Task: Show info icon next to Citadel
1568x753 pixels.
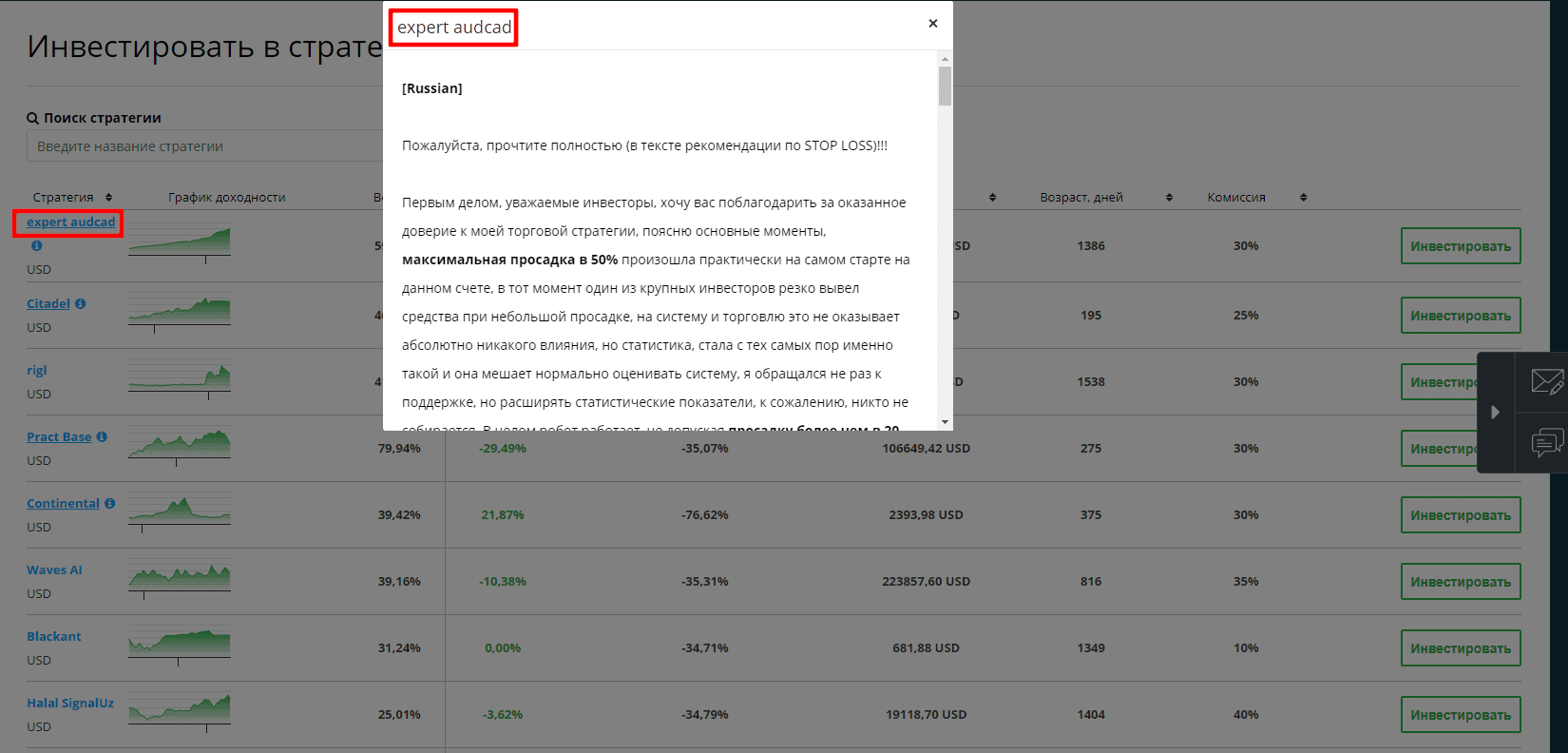Action: tap(80, 304)
